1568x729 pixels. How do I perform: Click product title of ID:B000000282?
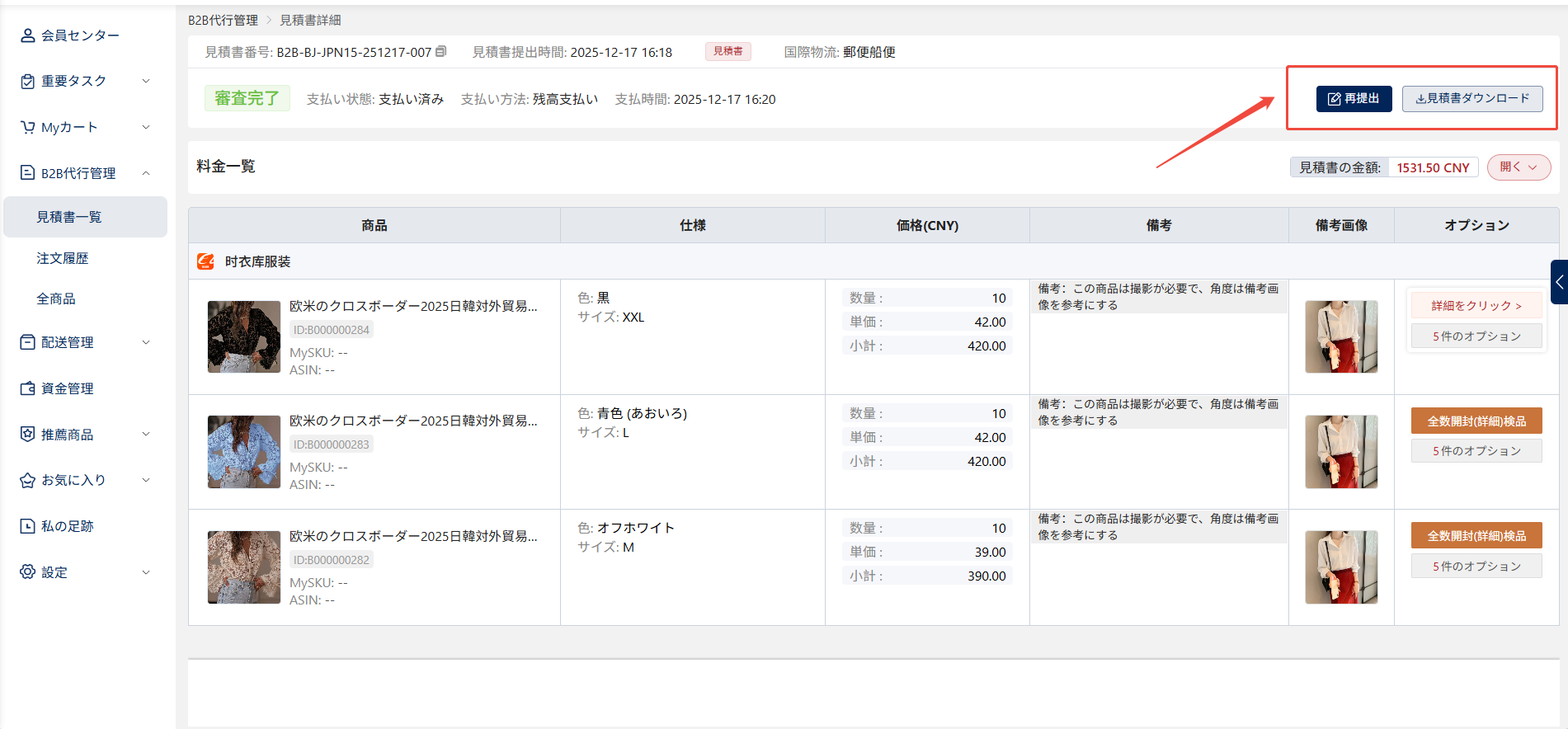click(413, 536)
